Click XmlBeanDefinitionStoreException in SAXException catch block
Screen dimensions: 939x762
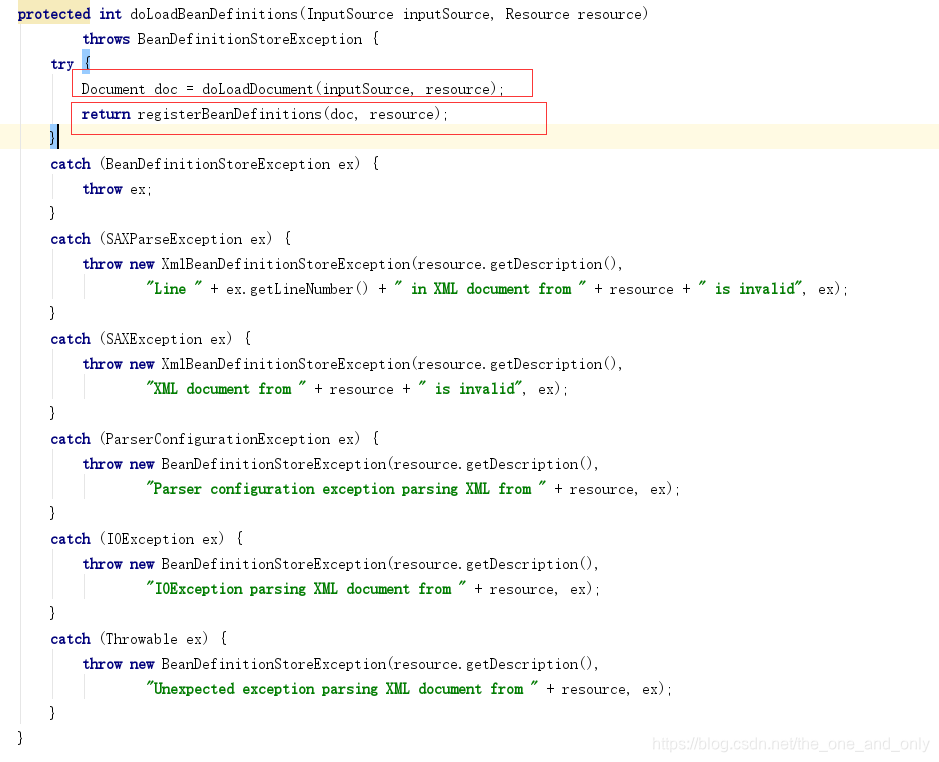tap(286, 364)
